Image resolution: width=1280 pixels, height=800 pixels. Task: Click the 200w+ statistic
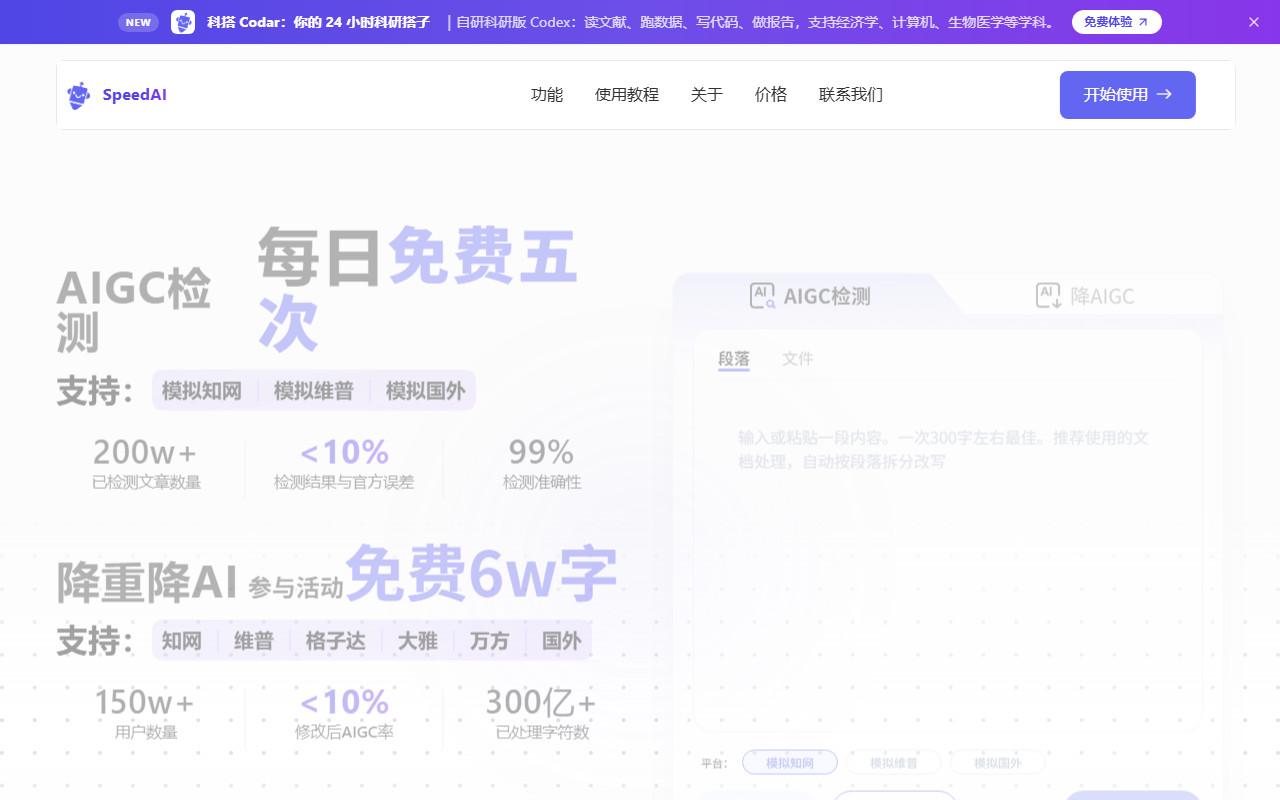click(146, 453)
